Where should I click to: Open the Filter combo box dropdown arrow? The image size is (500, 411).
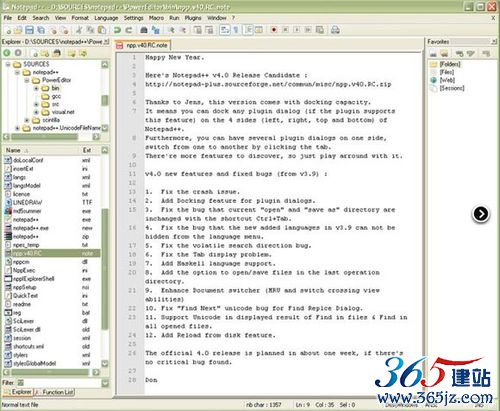point(105,383)
